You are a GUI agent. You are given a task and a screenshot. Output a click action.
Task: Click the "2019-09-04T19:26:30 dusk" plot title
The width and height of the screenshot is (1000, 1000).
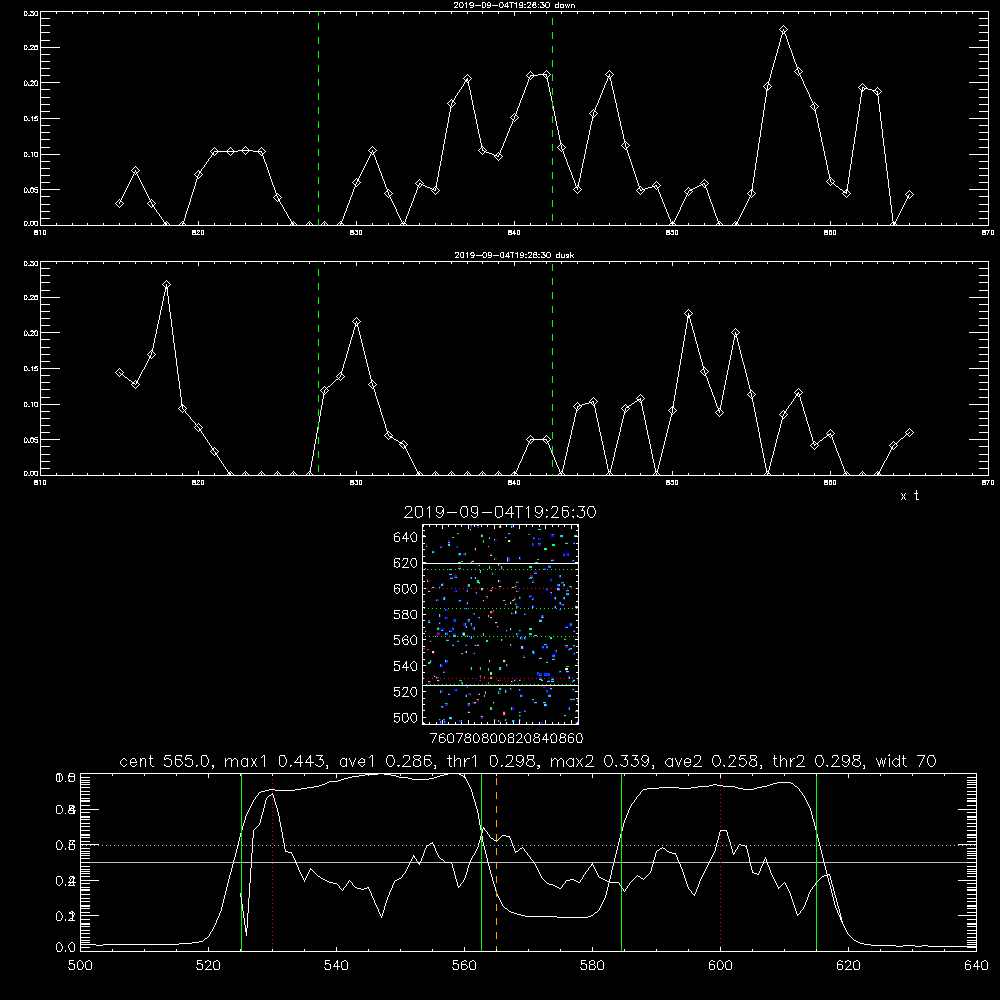tap(514, 255)
